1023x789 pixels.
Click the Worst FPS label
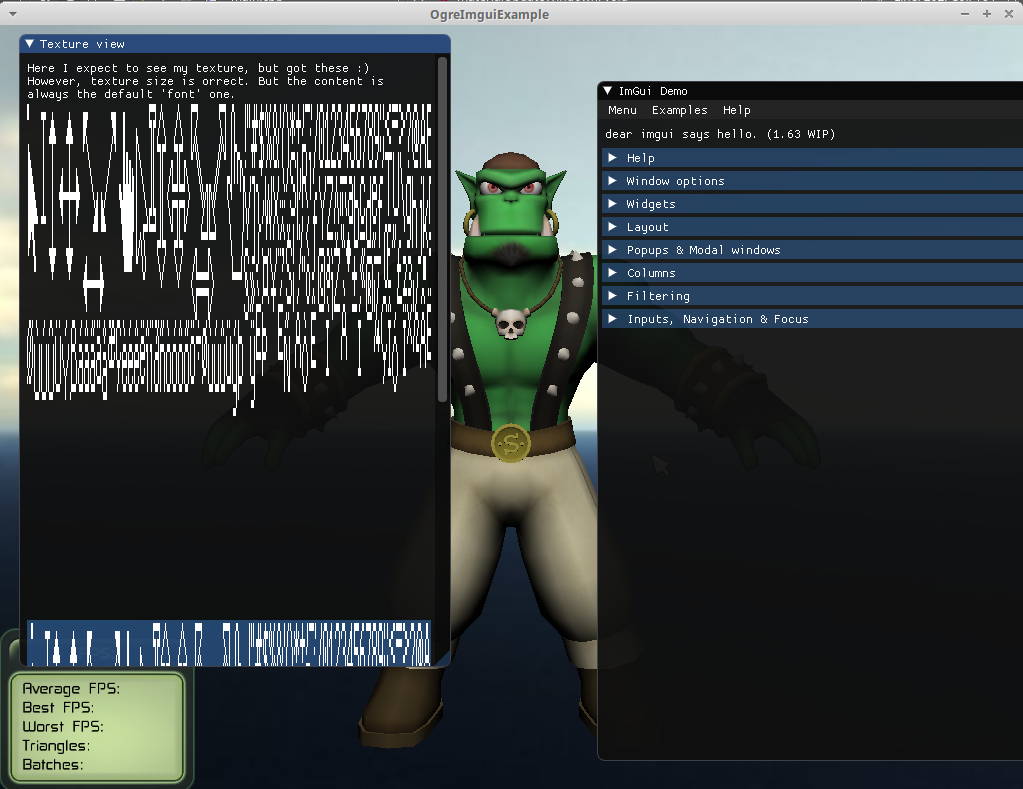click(63, 726)
